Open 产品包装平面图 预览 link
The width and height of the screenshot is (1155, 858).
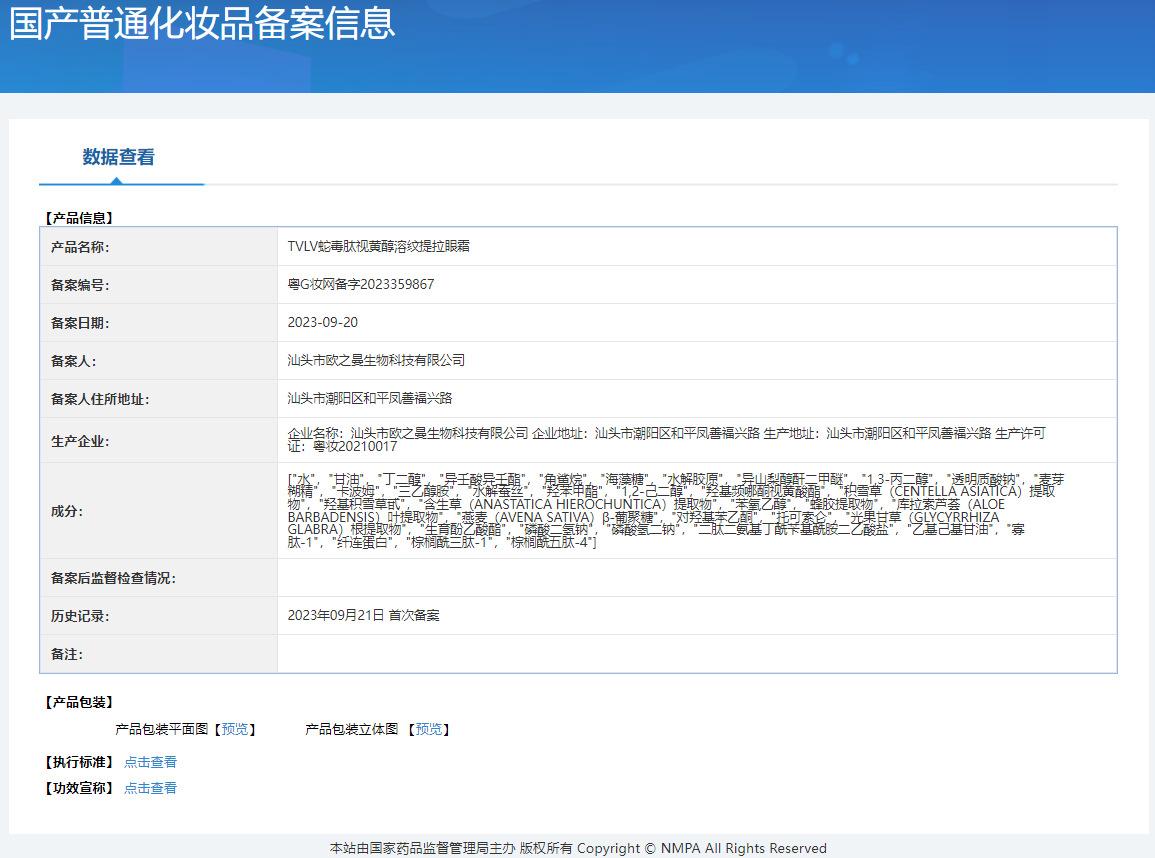point(235,730)
